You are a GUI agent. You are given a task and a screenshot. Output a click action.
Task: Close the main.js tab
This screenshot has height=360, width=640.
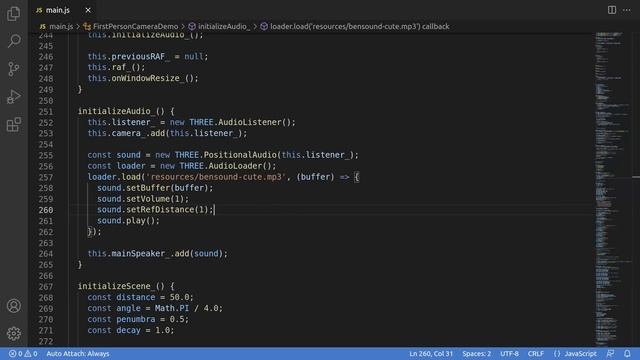click(88, 10)
